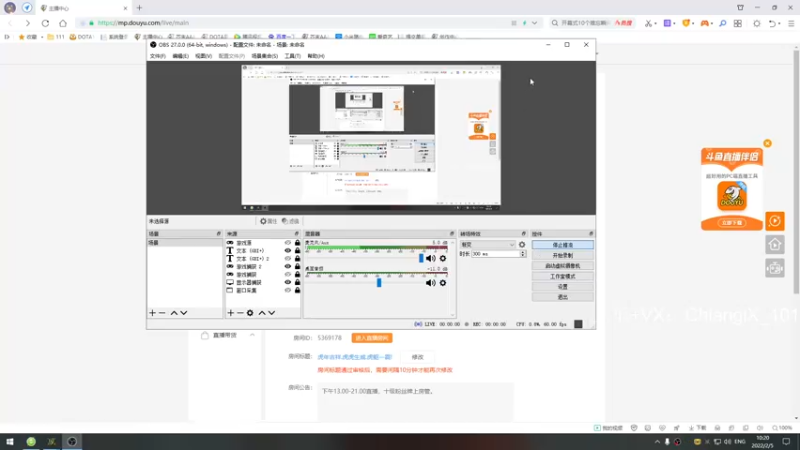Open Windows notification center
This screenshot has height=450, width=800.
point(786,441)
